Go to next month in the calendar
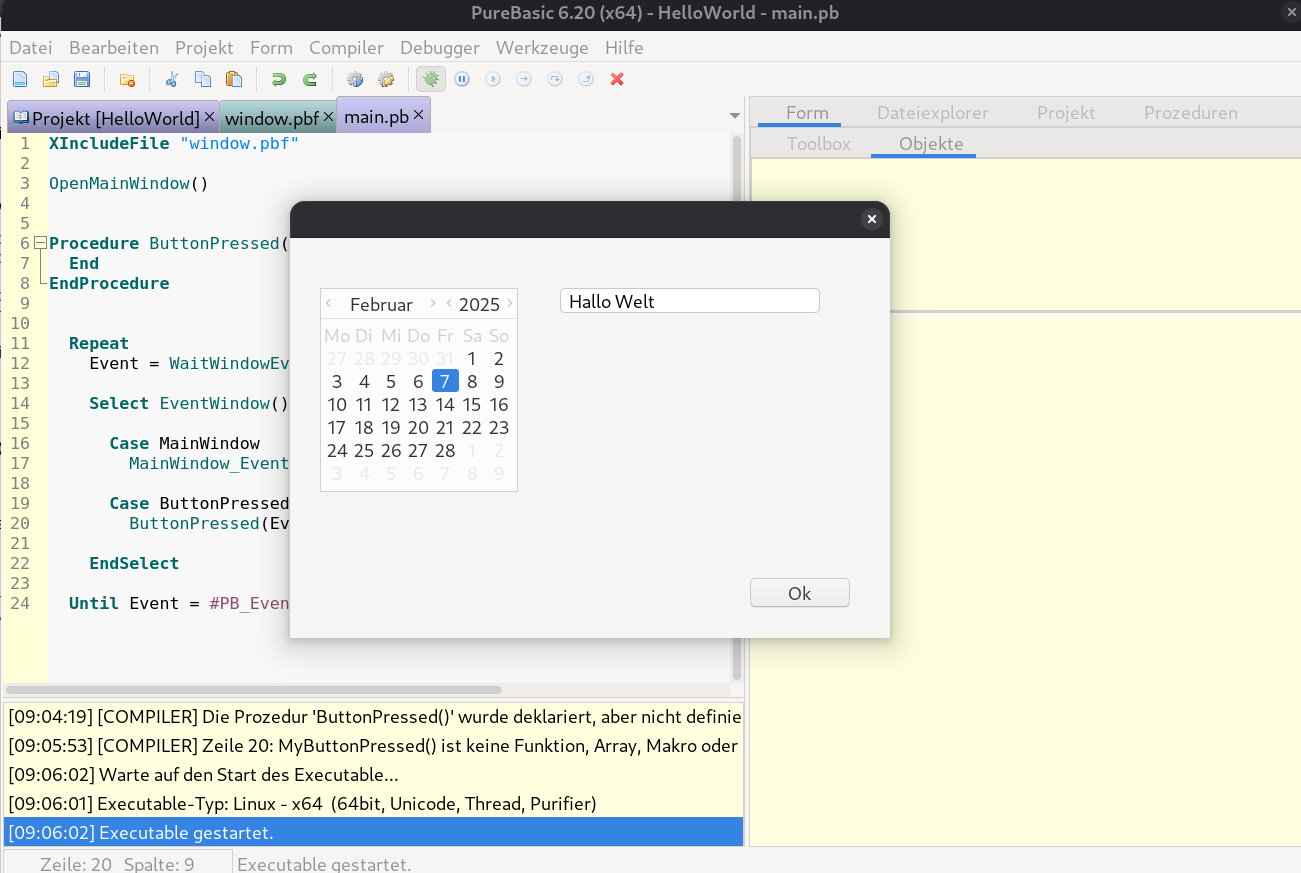 [x=432, y=304]
